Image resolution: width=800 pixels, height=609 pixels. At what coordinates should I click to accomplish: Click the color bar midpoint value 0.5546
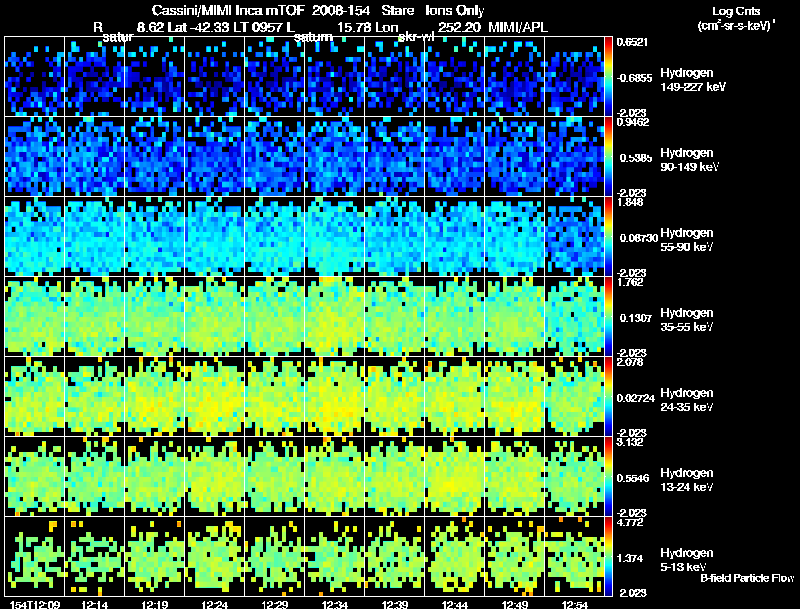pos(633,478)
